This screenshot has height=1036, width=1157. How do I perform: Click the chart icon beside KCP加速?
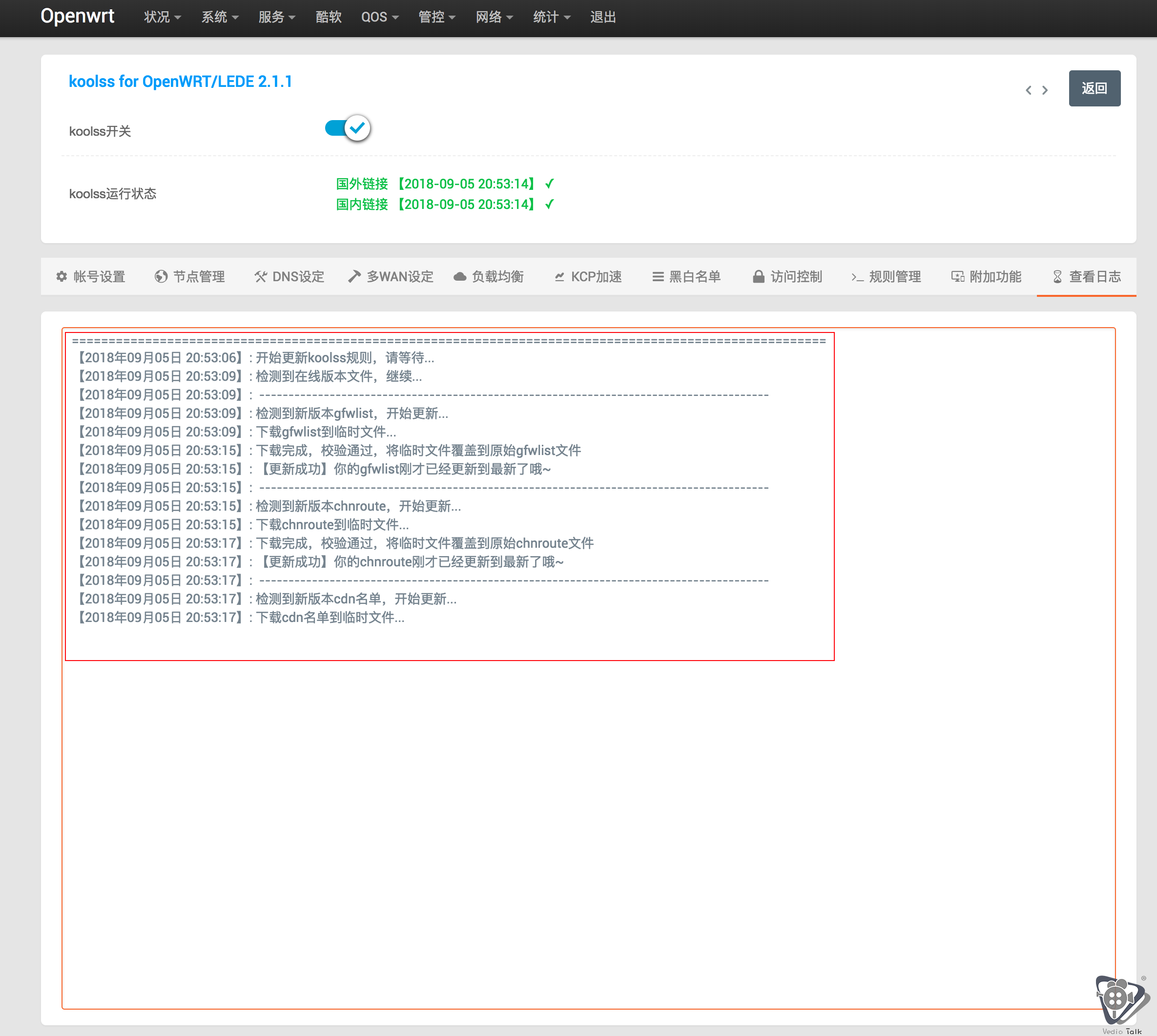(559, 277)
